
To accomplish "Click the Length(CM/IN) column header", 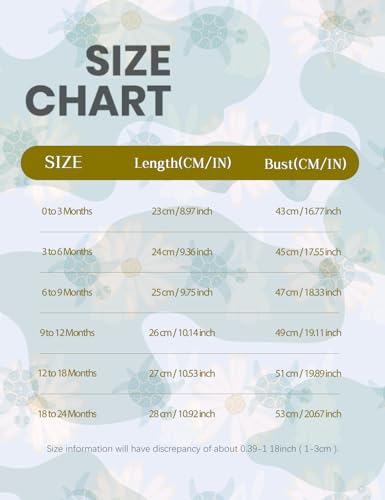I will pyautogui.click(x=183, y=163).
